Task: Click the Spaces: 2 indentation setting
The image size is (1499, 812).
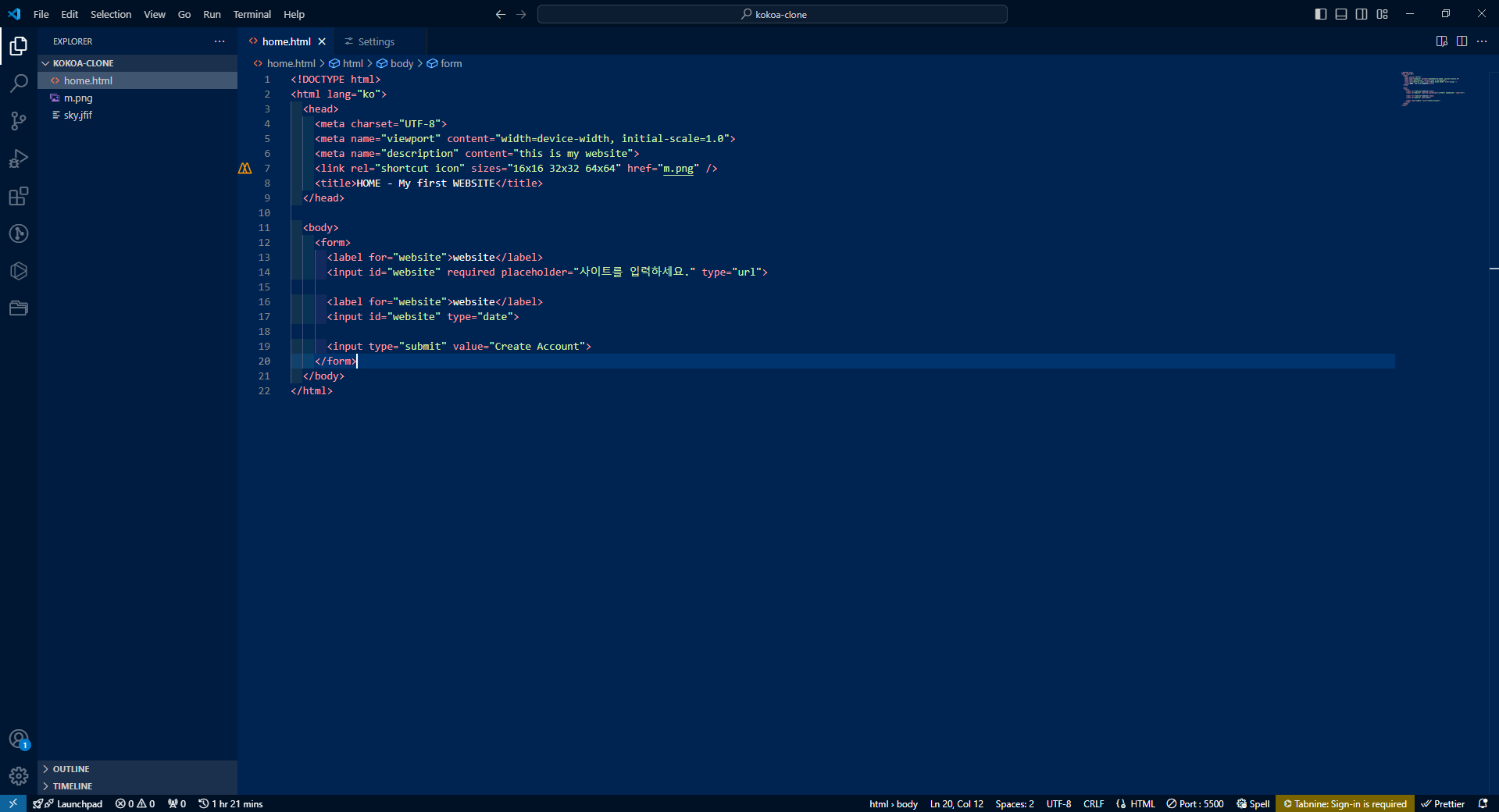Action: coord(1015,803)
